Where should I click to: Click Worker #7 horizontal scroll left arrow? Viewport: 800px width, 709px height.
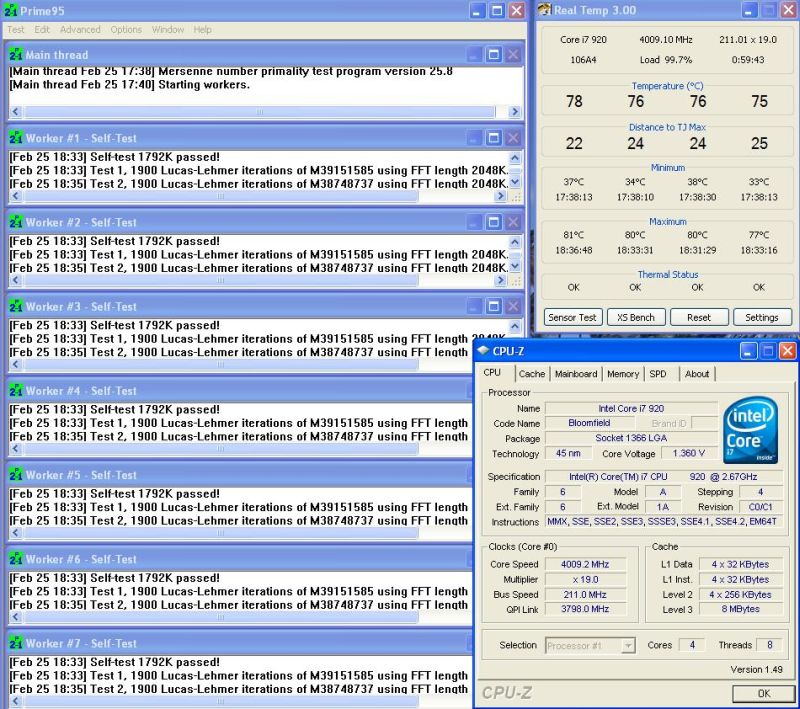point(16,701)
